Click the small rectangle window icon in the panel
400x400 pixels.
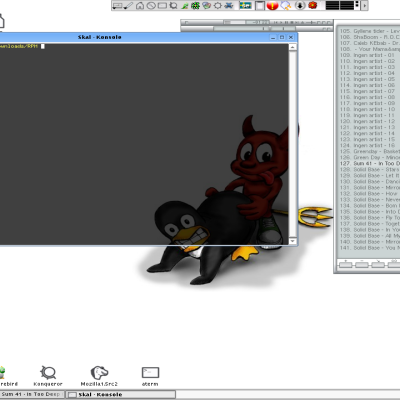click(162, 6)
